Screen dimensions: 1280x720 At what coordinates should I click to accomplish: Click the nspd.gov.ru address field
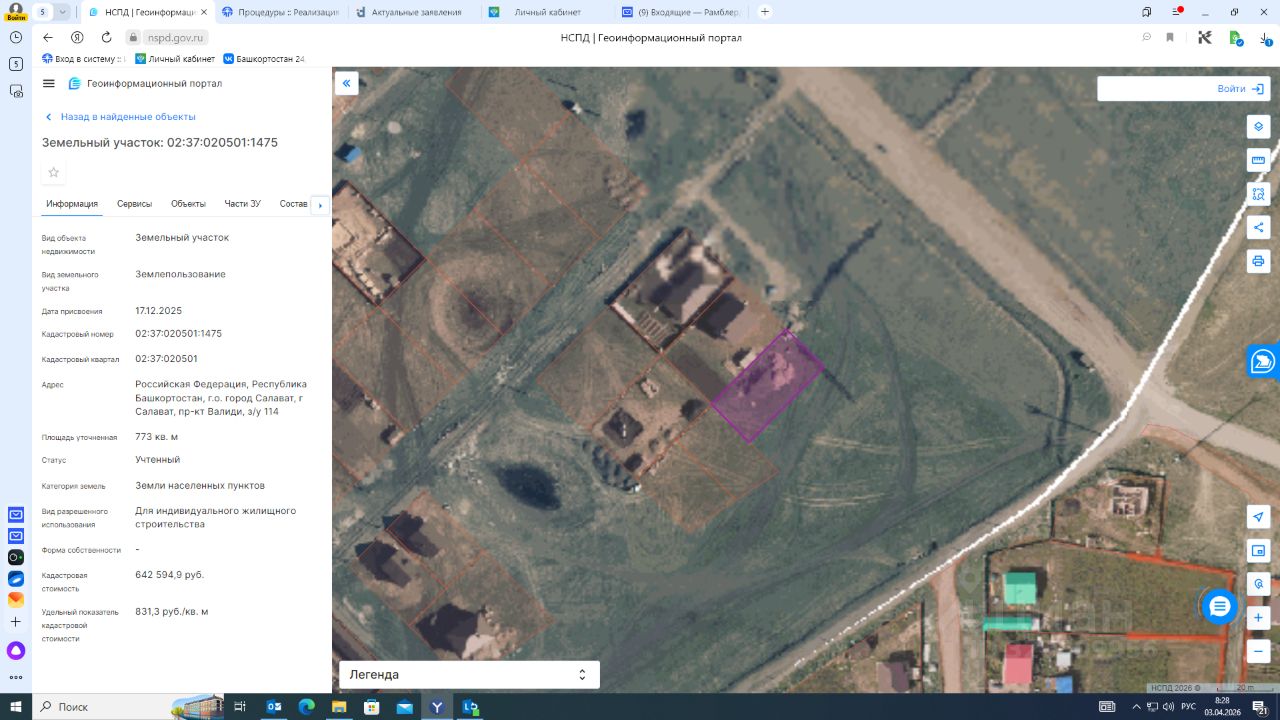coord(175,37)
